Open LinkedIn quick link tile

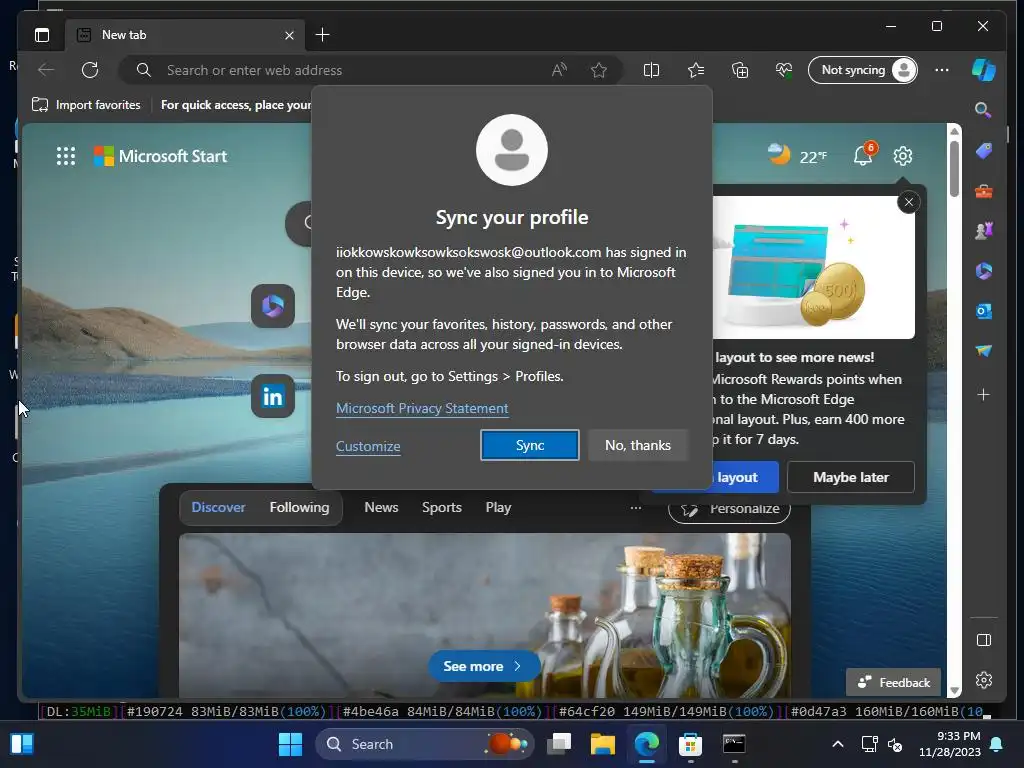pos(273,396)
